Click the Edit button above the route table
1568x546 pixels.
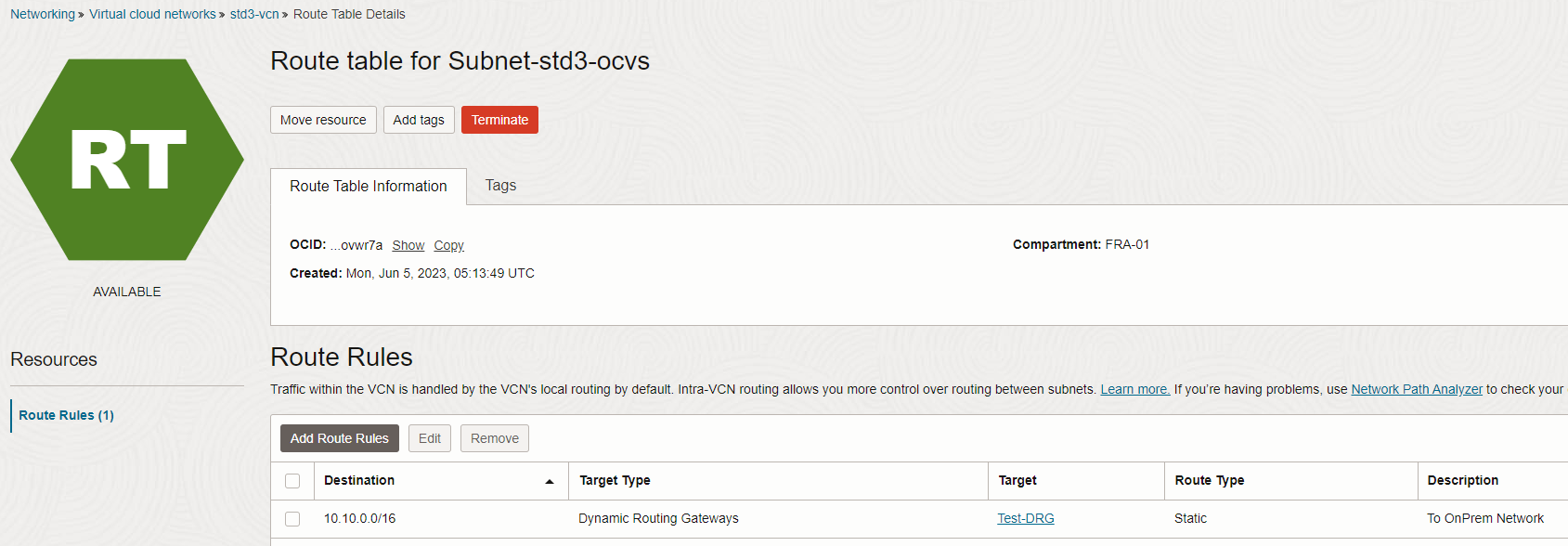click(429, 437)
